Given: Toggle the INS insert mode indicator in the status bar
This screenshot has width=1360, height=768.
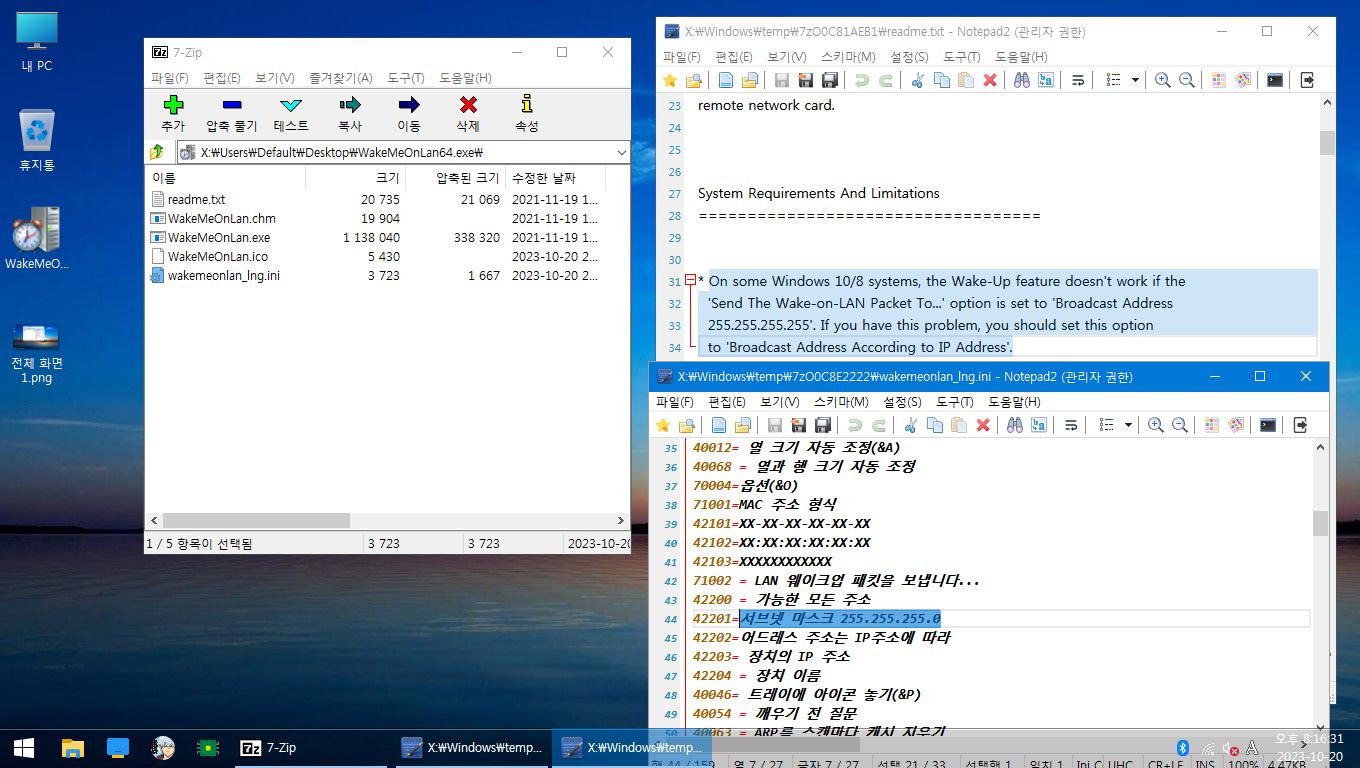Looking at the screenshot, I should [1205, 764].
